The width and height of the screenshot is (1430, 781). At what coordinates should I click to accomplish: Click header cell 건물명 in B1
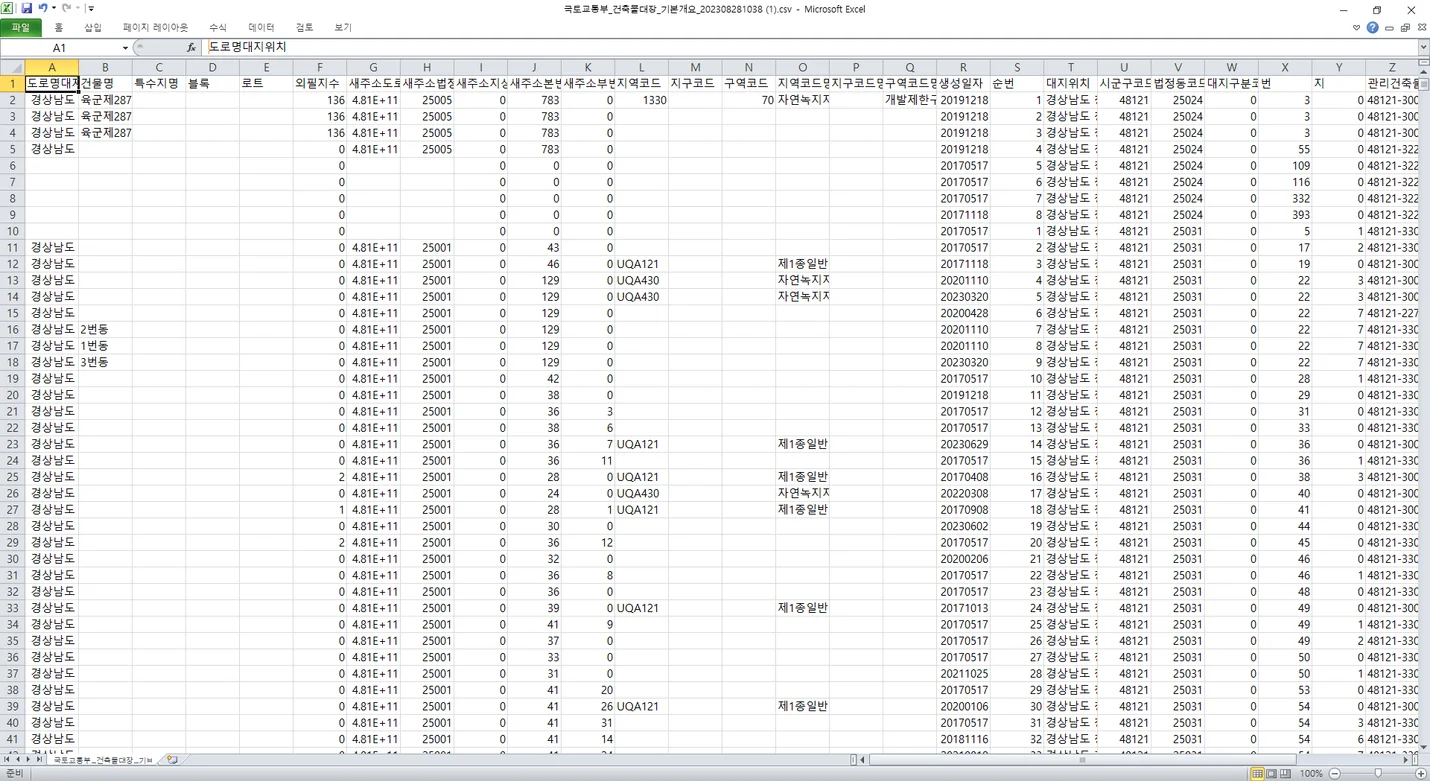(105, 83)
